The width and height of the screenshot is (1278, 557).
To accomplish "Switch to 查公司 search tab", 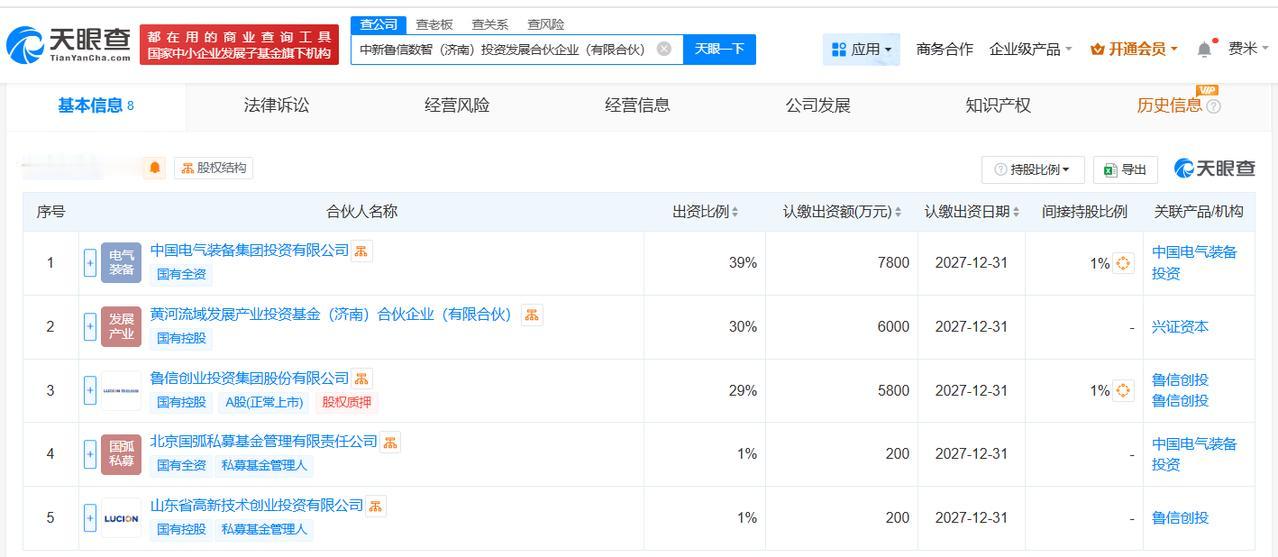I will pos(379,24).
